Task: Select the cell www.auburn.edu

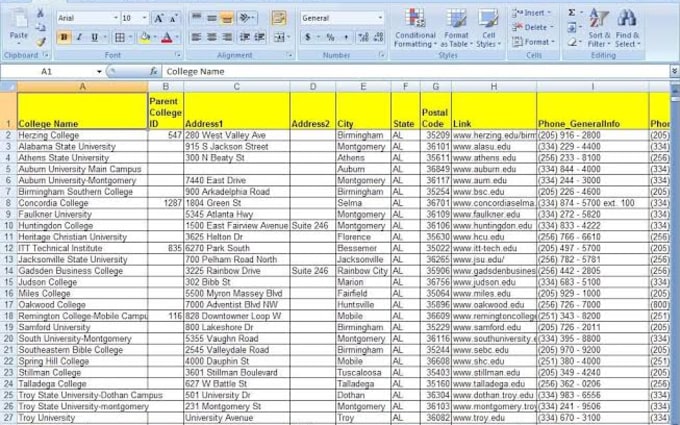Action: (494, 169)
